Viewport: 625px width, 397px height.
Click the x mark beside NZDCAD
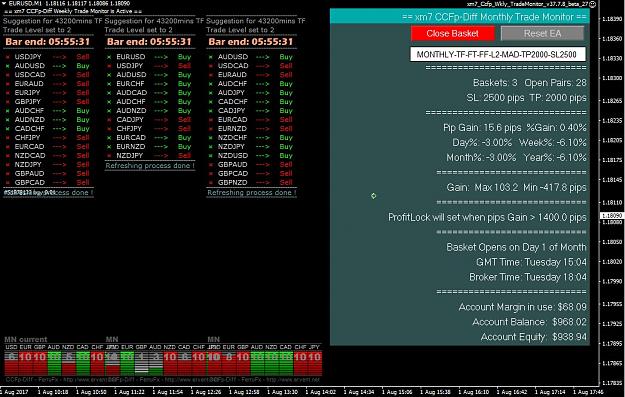[8, 155]
